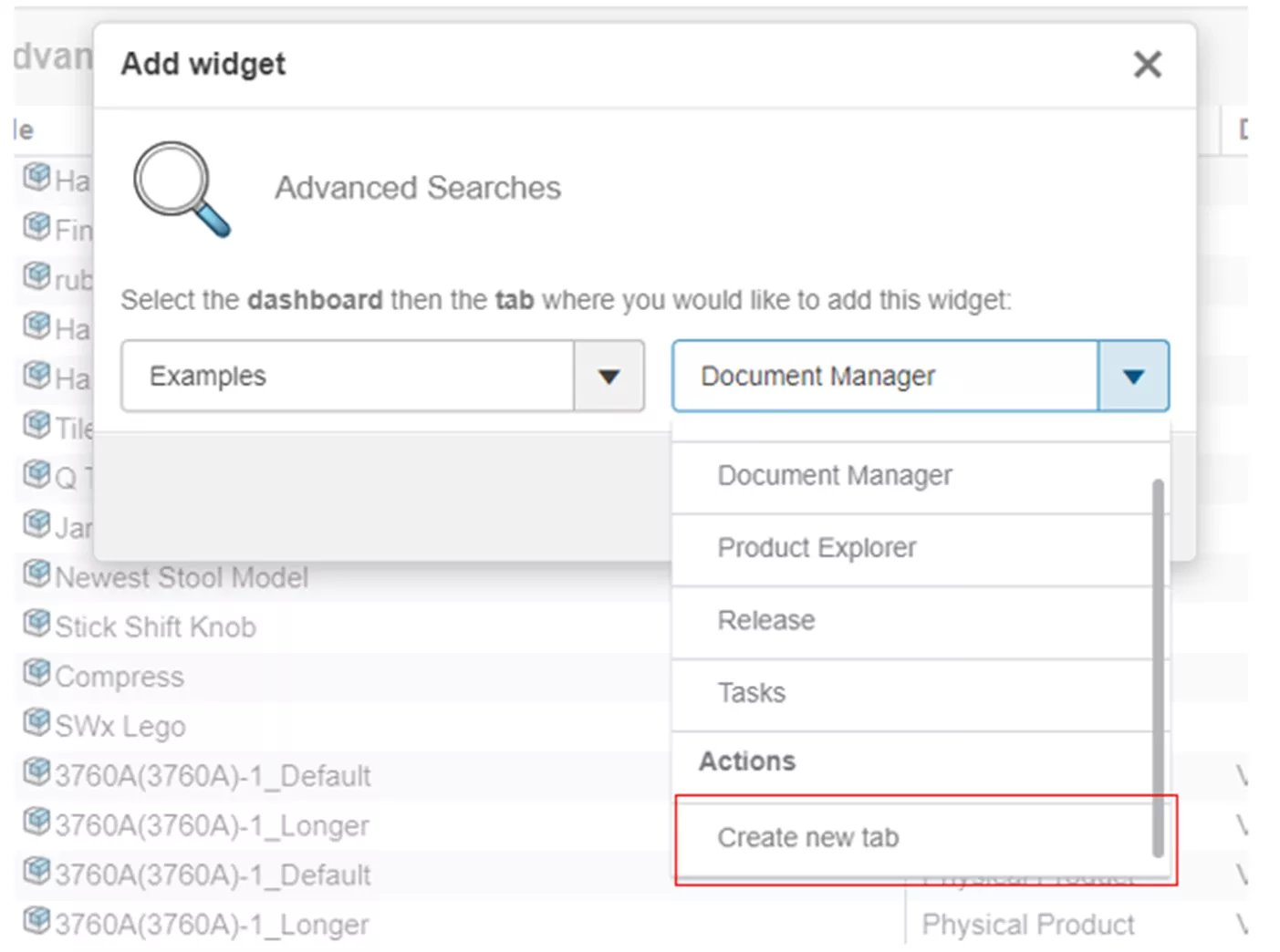Select the Tasks tab option
The width and height of the screenshot is (1280, 952).
pyautogui.click(x=912, y=693)
